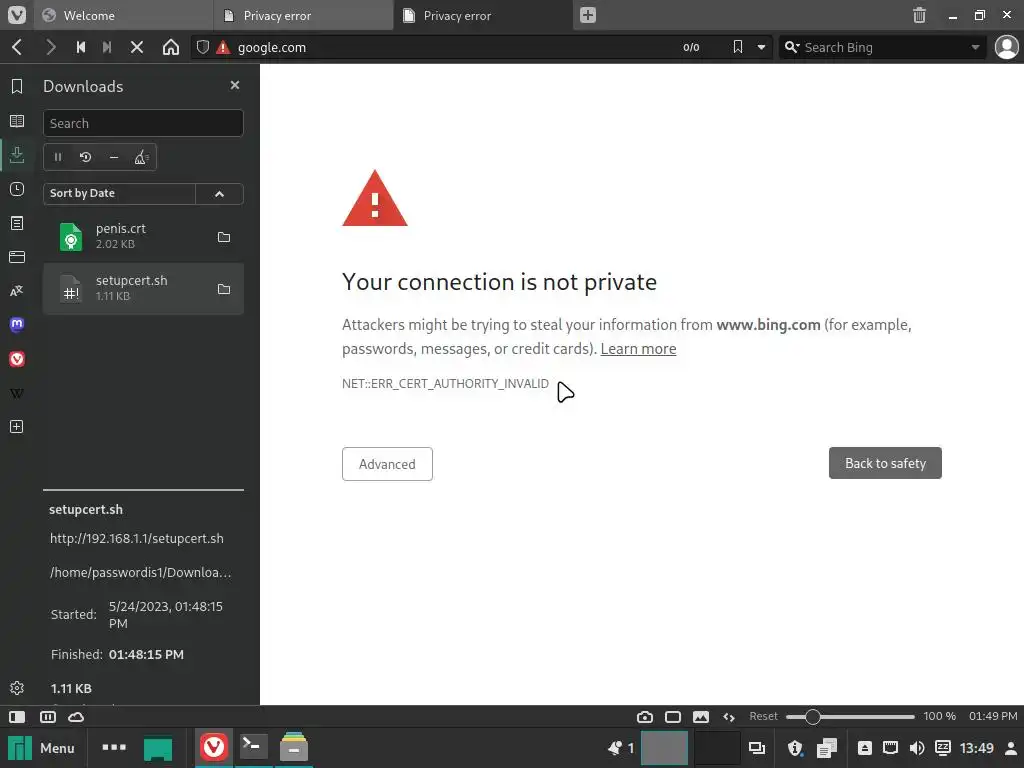Capture page with the camera icon
The height and width of the screenshot is (768, 1024).
pos(645,716)
